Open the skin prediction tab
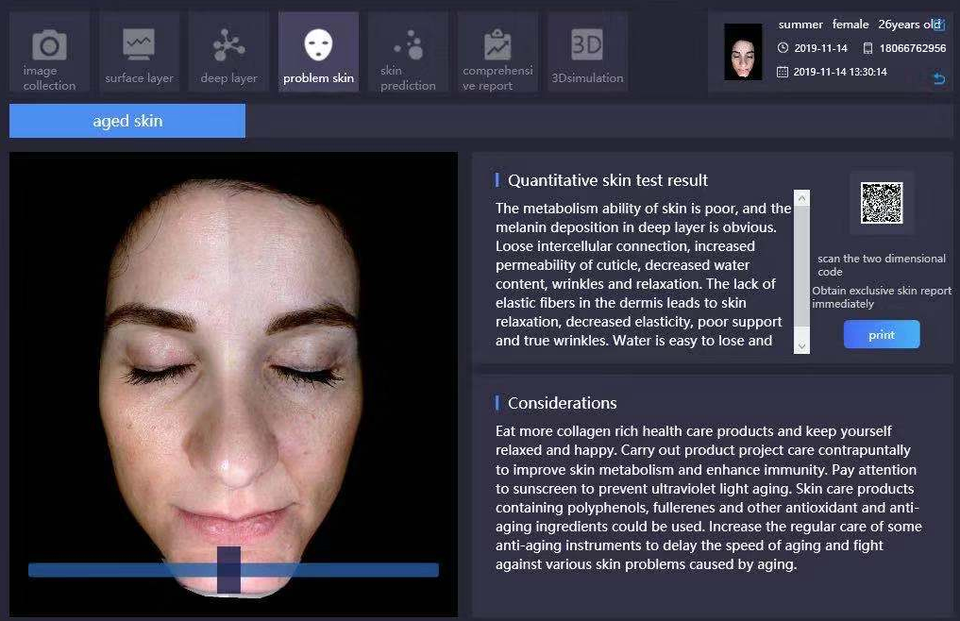This screenshot has height=621, width=960. tap(408, 52)
